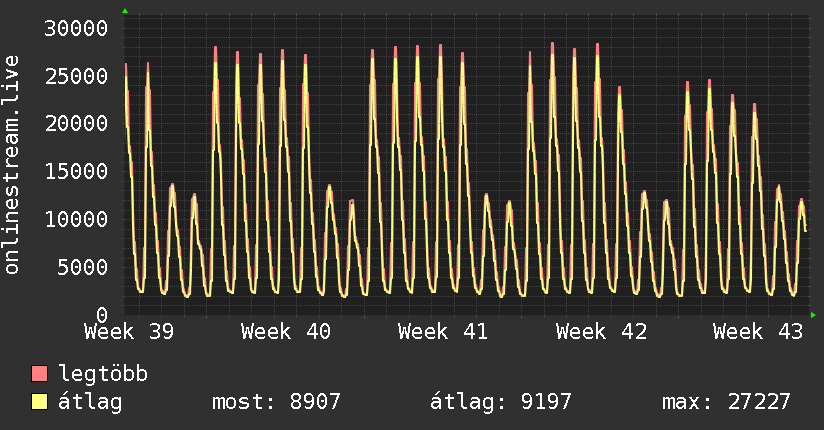Click the Week 39 axis label
This screenshot has height=430, width=824.
click(x=129, y=332)
